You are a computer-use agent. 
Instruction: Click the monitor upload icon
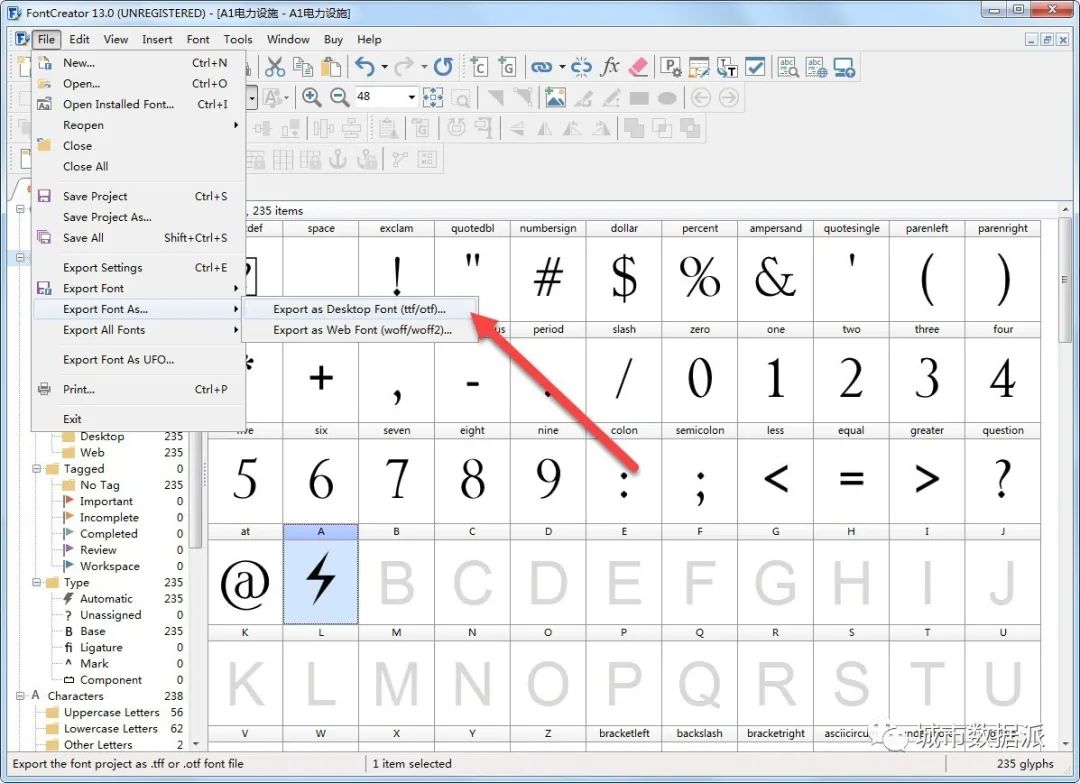tap(844, 67)
